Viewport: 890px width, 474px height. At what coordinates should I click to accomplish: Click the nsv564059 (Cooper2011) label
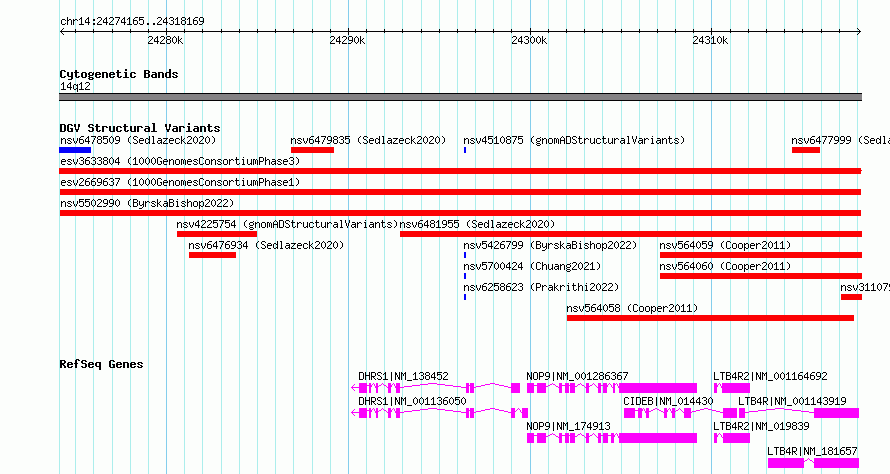pyautogui.click(x=725, y=245)
